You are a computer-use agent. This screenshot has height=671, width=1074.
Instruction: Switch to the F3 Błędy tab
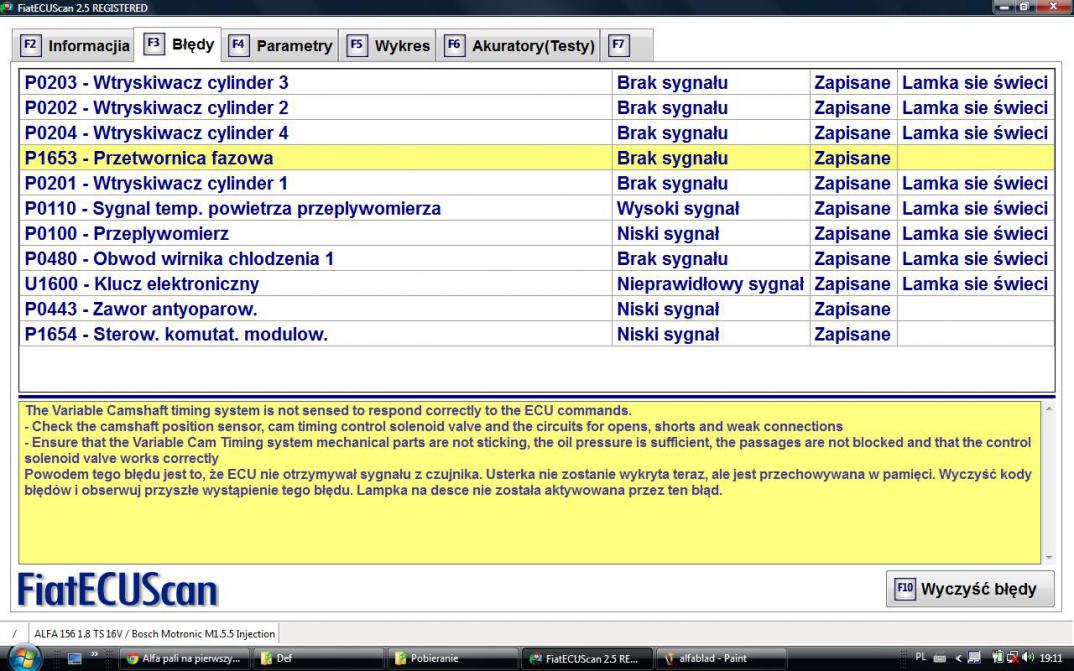coord(177,45)
